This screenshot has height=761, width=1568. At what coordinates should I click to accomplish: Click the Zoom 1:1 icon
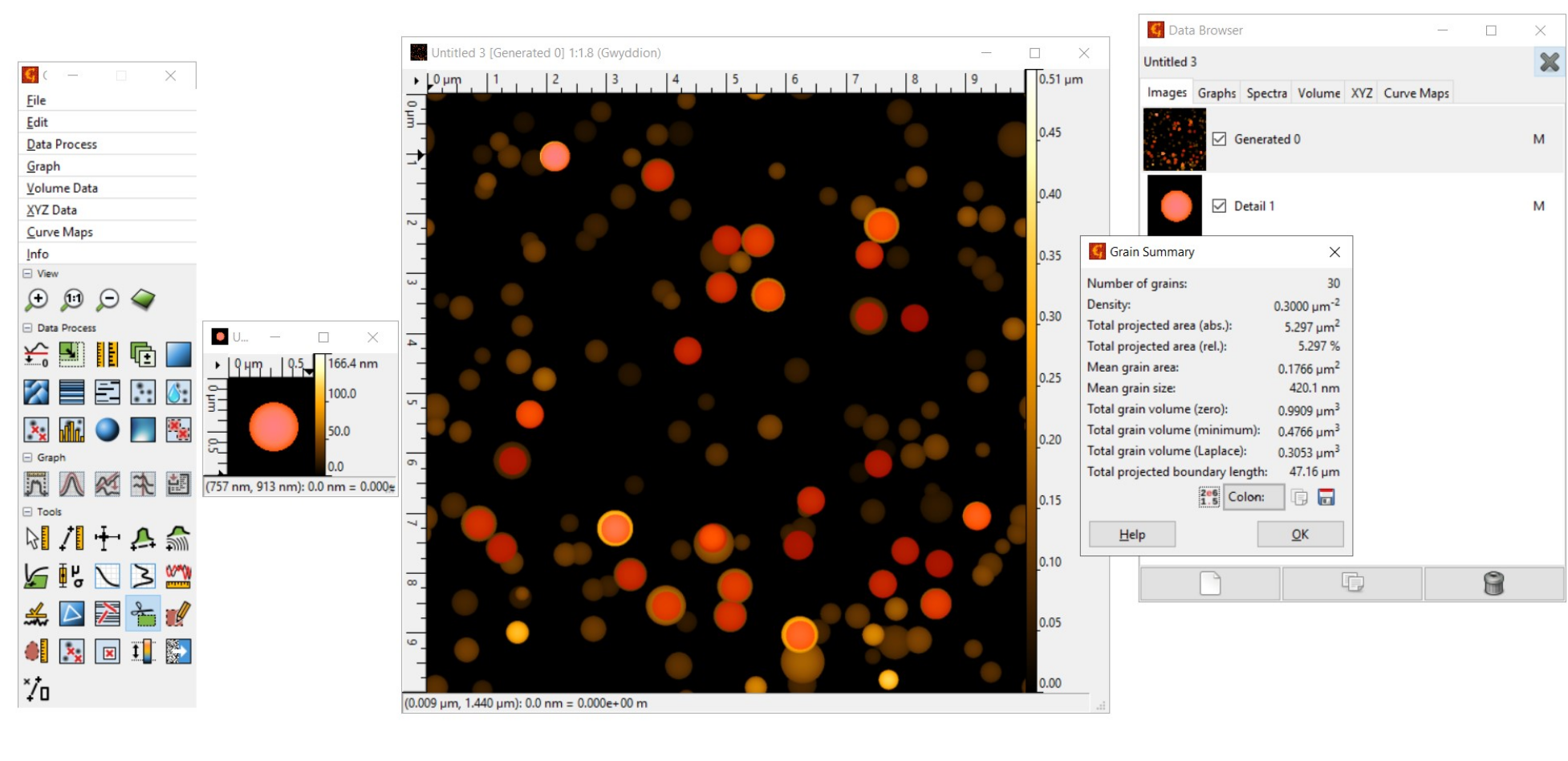click(72, 300)
